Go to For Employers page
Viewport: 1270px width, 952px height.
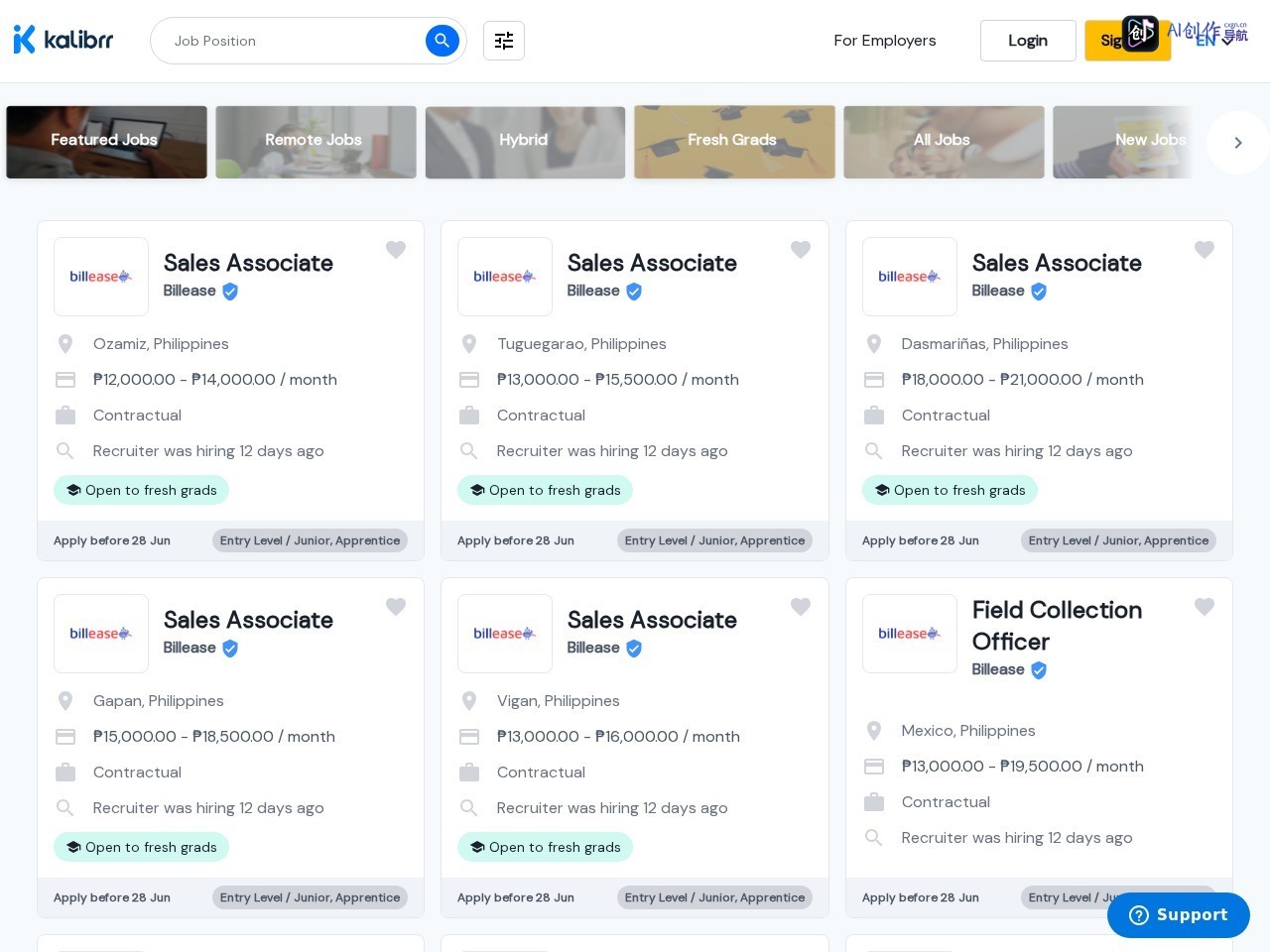pyautogui.click(x=885, y=41)
